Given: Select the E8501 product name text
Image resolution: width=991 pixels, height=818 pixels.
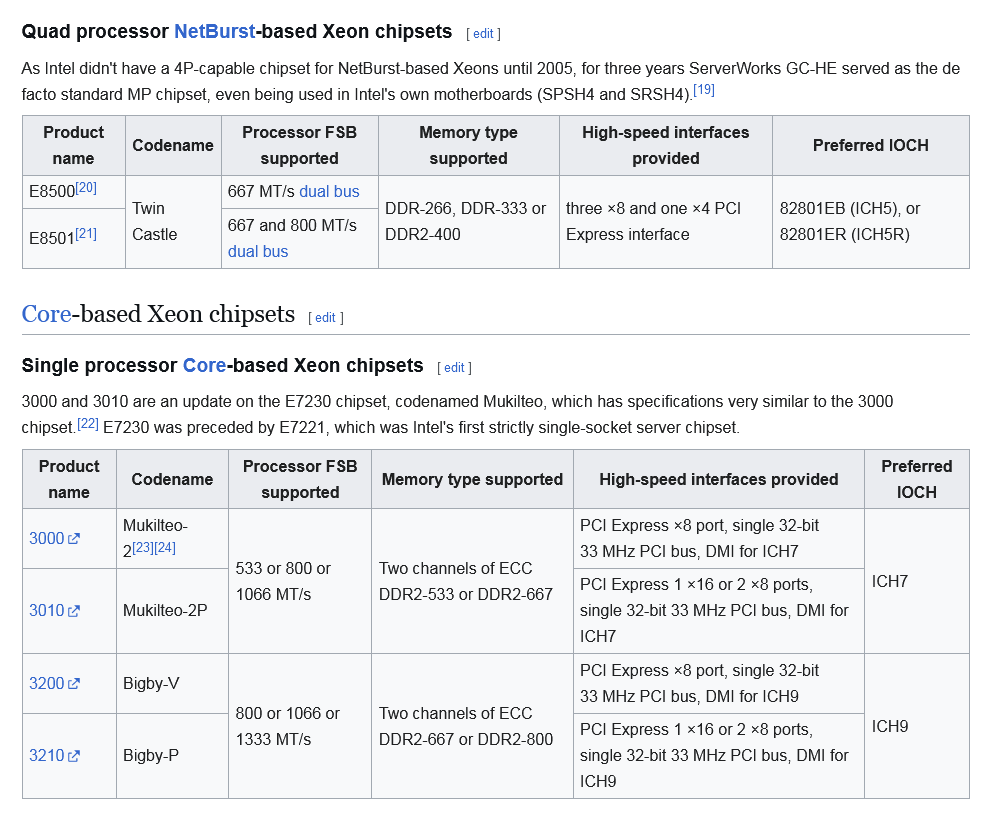Looking at the screenshot, I should (x=52, y=238).
